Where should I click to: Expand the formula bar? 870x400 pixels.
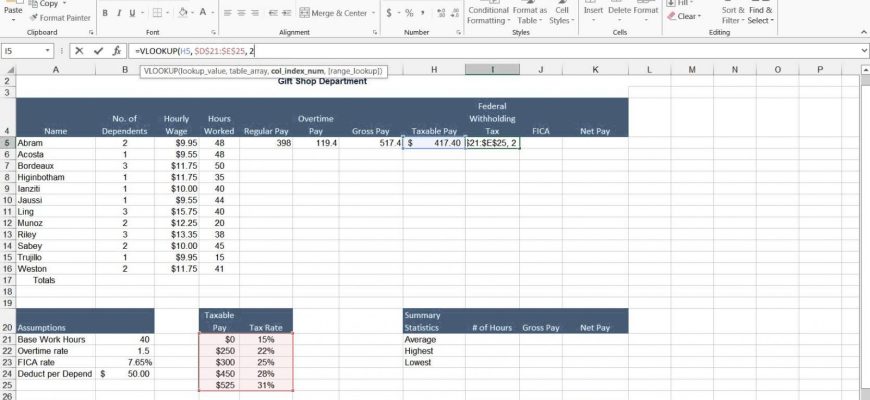(864, 51)
